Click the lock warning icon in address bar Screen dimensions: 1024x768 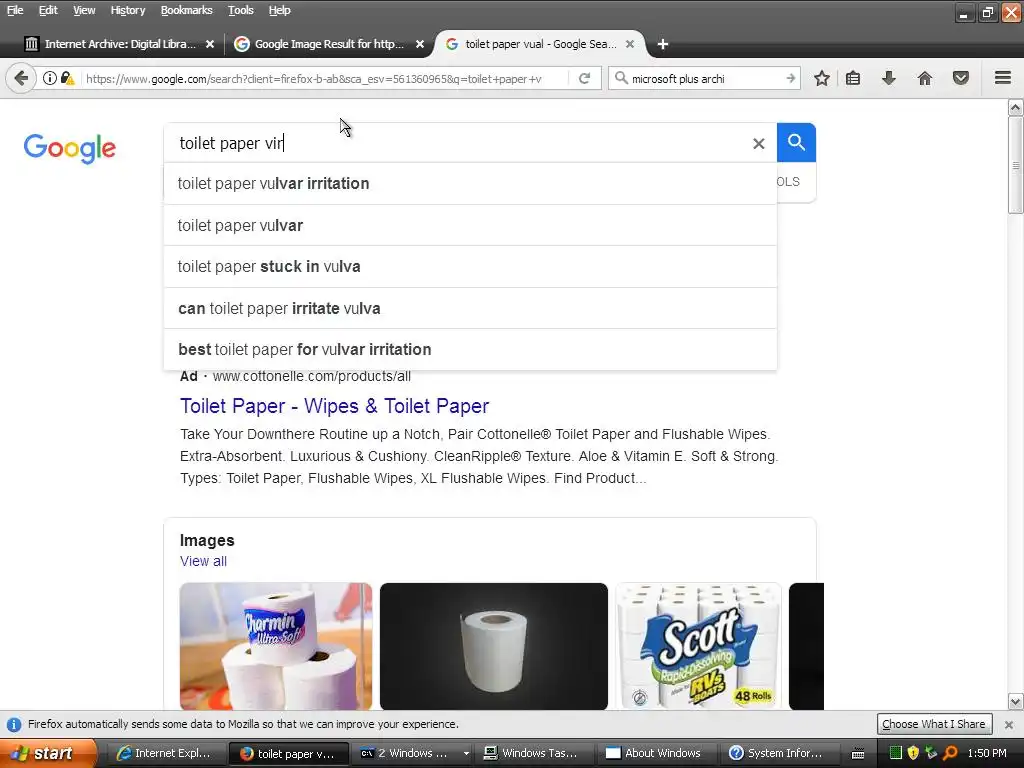67,78
